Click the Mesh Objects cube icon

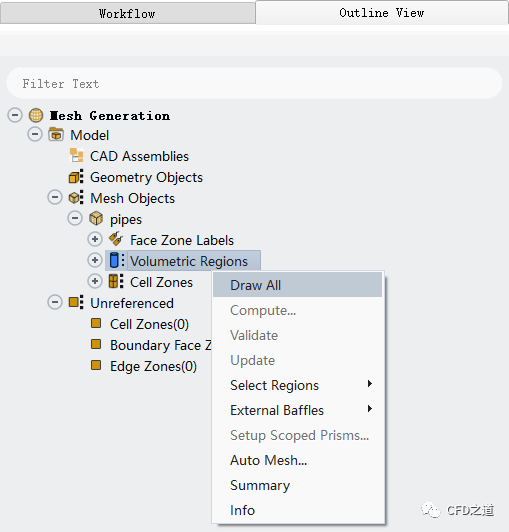tap(76, 198)
